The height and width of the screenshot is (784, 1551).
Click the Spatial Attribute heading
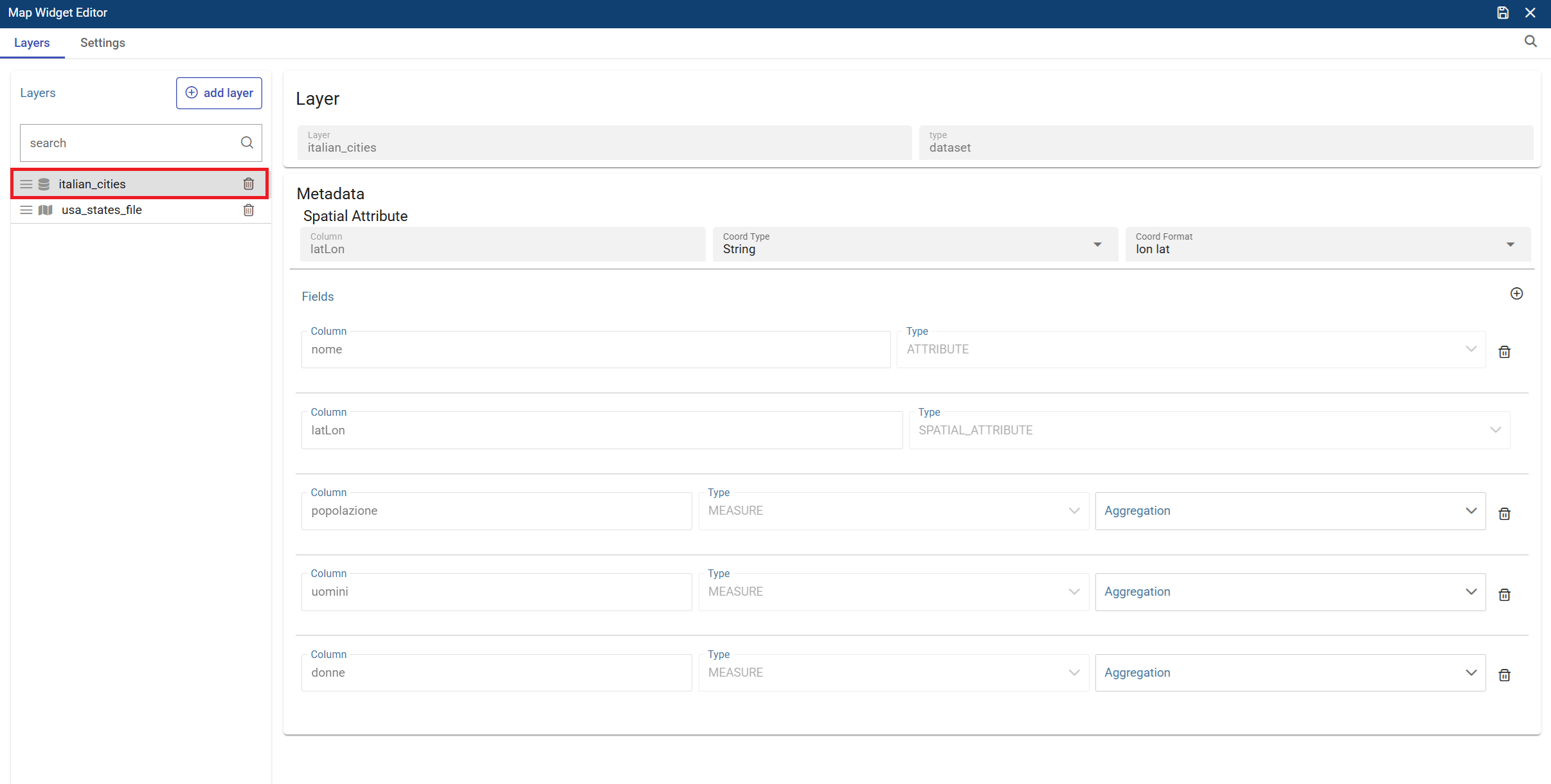click(x=355, y=216)
